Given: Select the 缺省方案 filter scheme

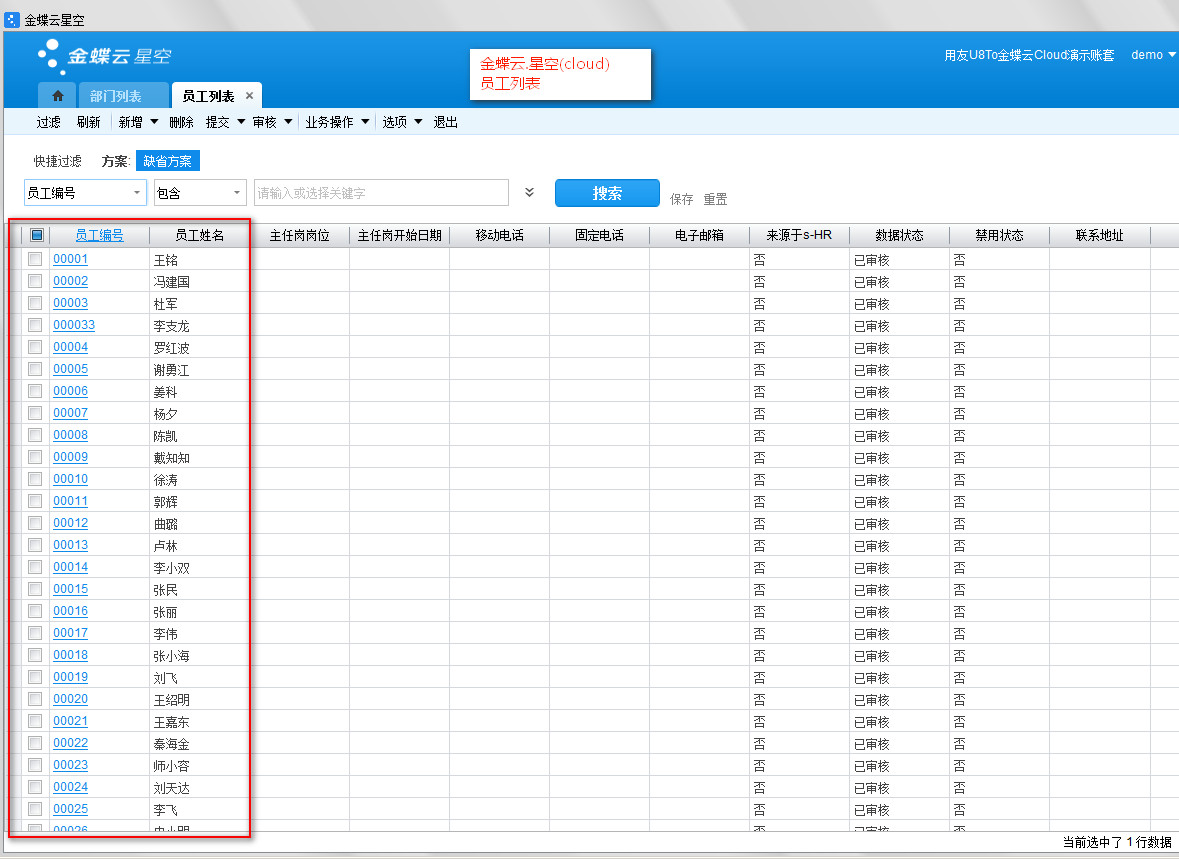Looking at the screenshot, I should (x=167, y=161).
